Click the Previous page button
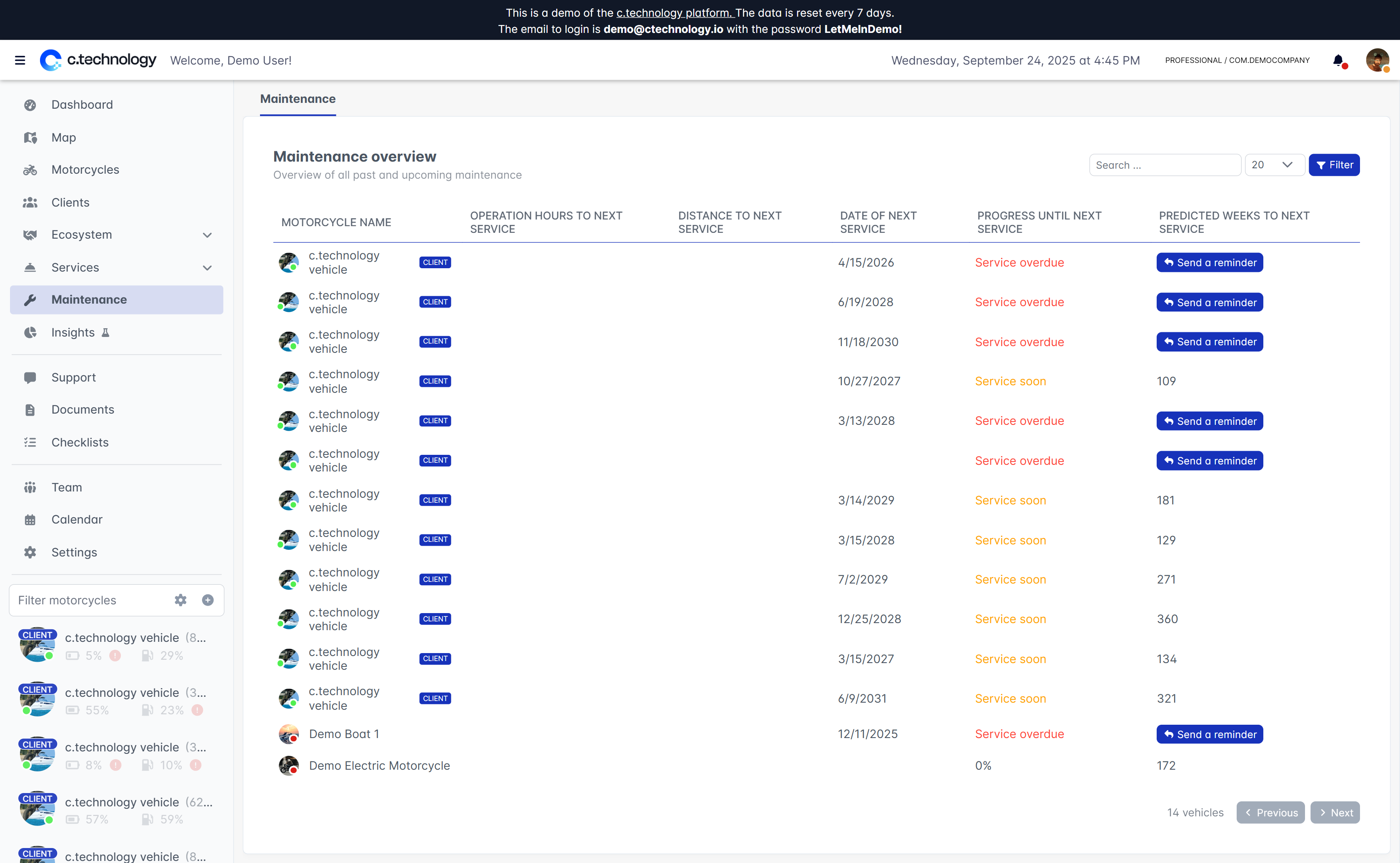The image size is (1400, 863). pos(1271,813)
